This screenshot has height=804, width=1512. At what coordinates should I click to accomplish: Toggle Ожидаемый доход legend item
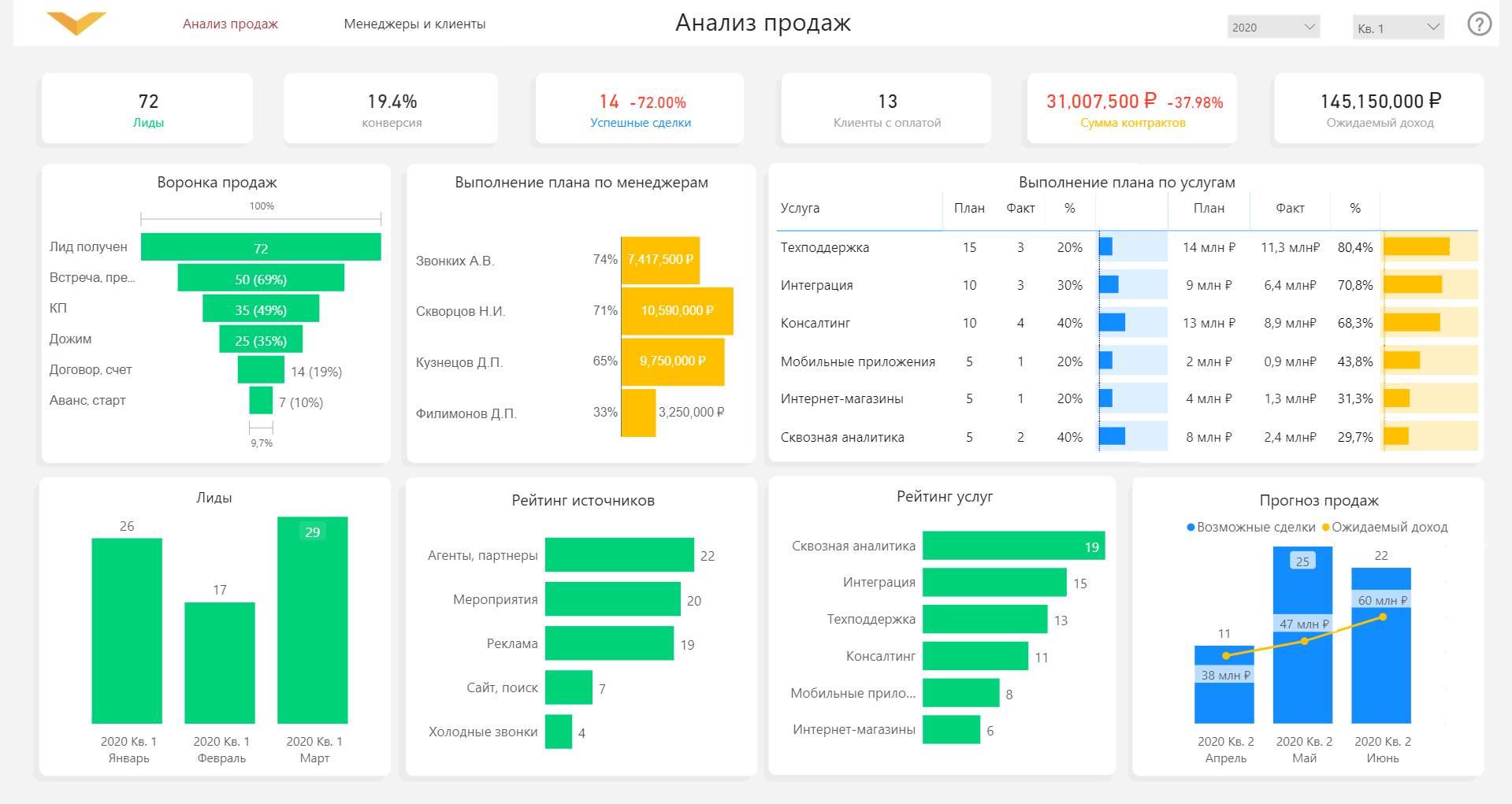pos(1384,528)
